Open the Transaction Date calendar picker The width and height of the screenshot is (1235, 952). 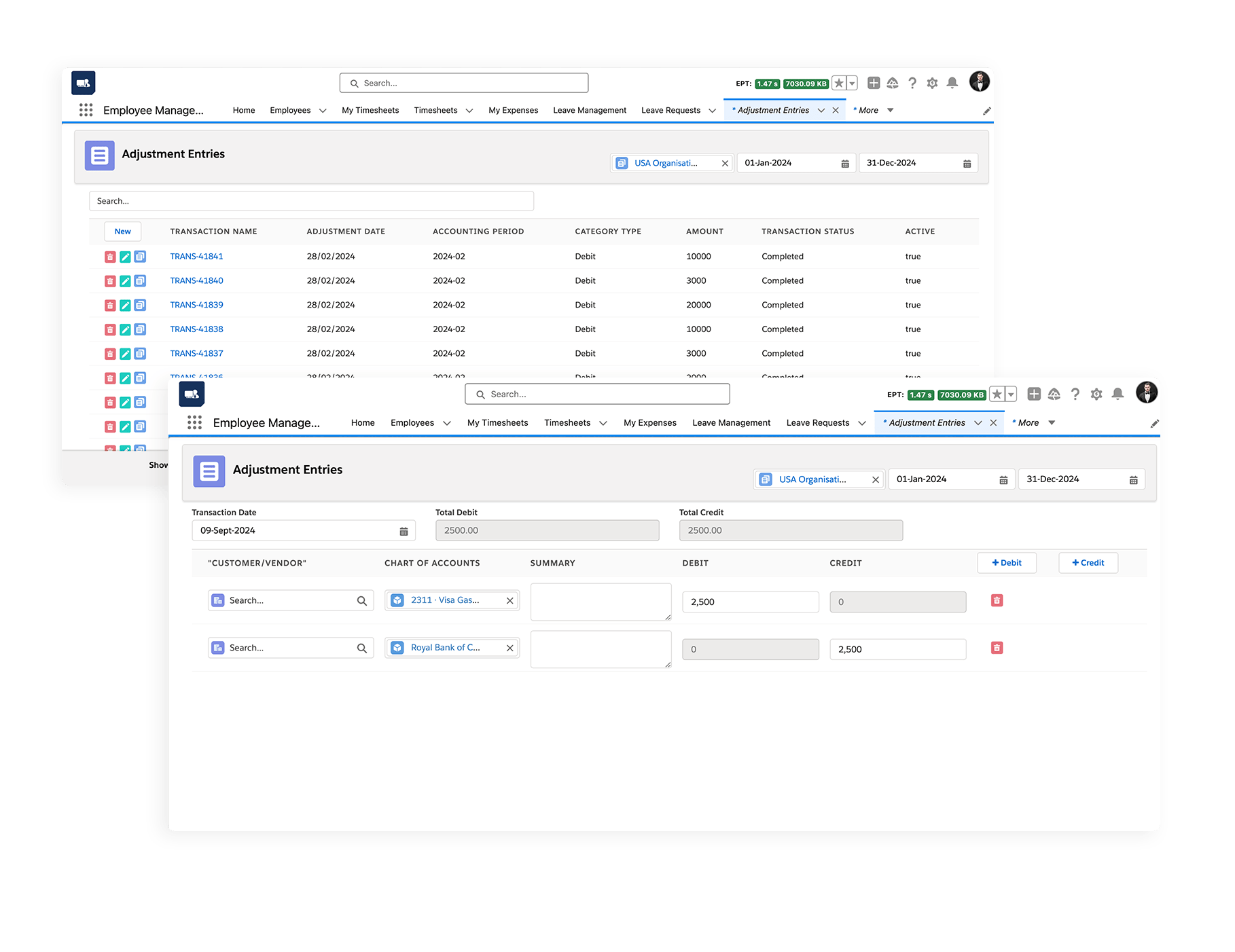coord(404,531)
